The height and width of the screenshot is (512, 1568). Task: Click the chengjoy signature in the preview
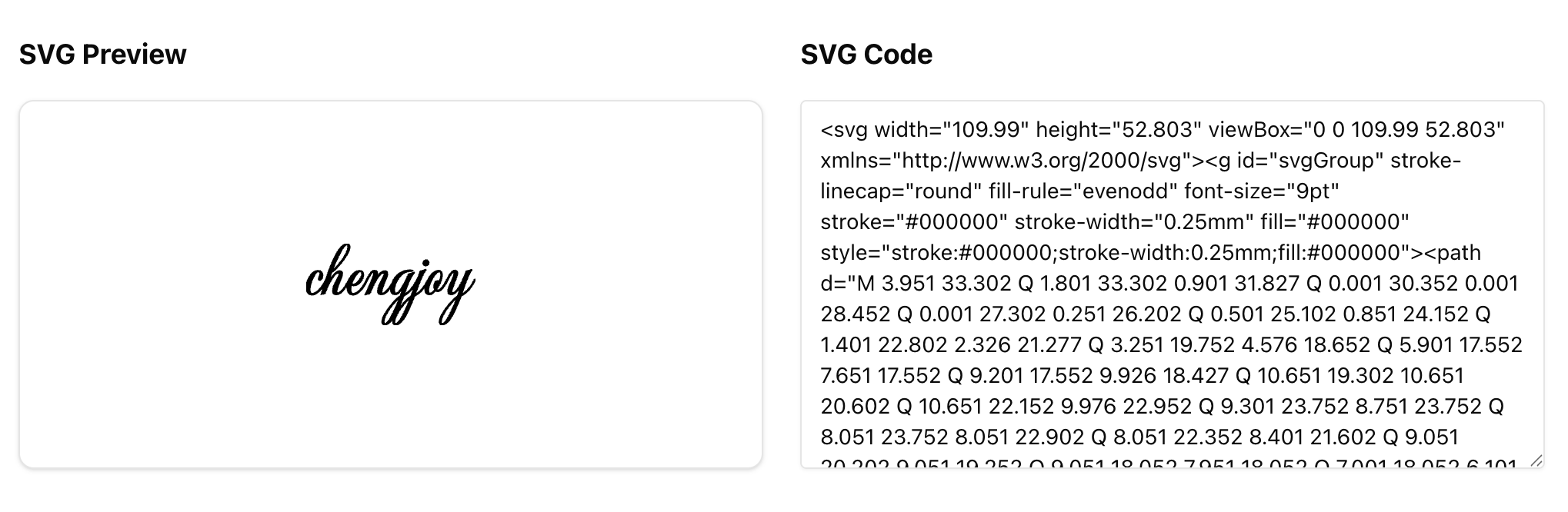pyautogui.click(x=390, y=284)
